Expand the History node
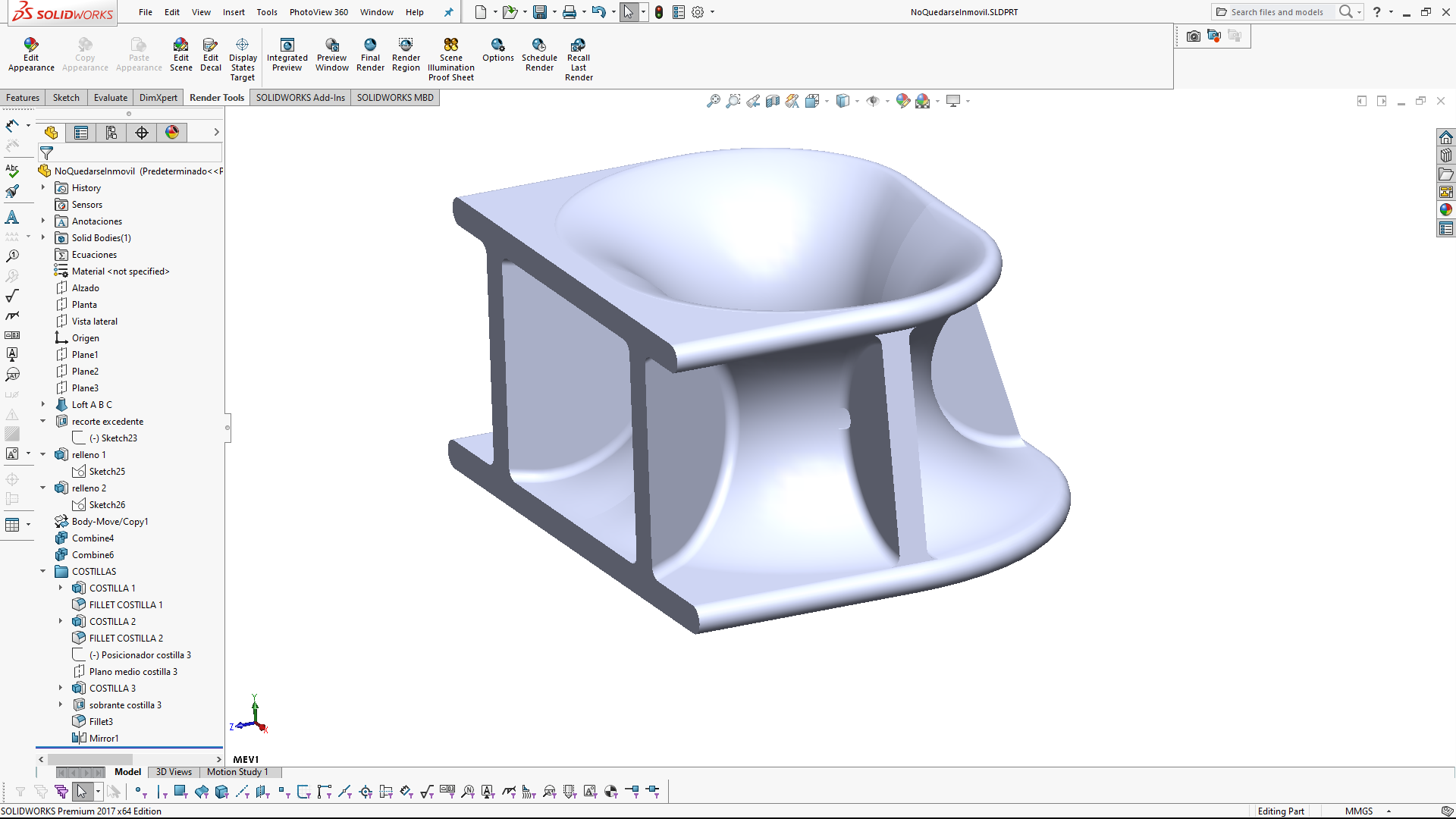This screenshot has height=819, width=1456. (x=43, y=187)
